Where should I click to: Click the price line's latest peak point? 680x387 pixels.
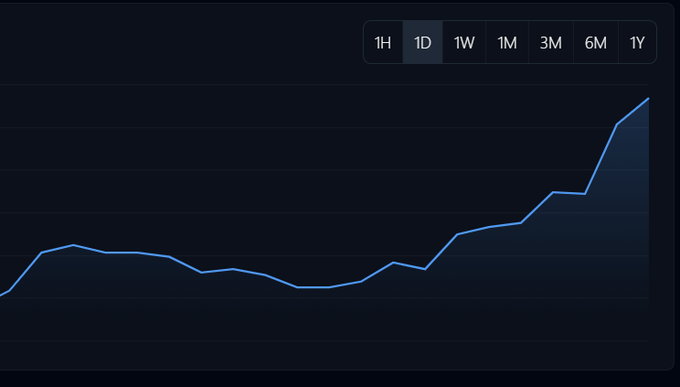pos(648,98)
